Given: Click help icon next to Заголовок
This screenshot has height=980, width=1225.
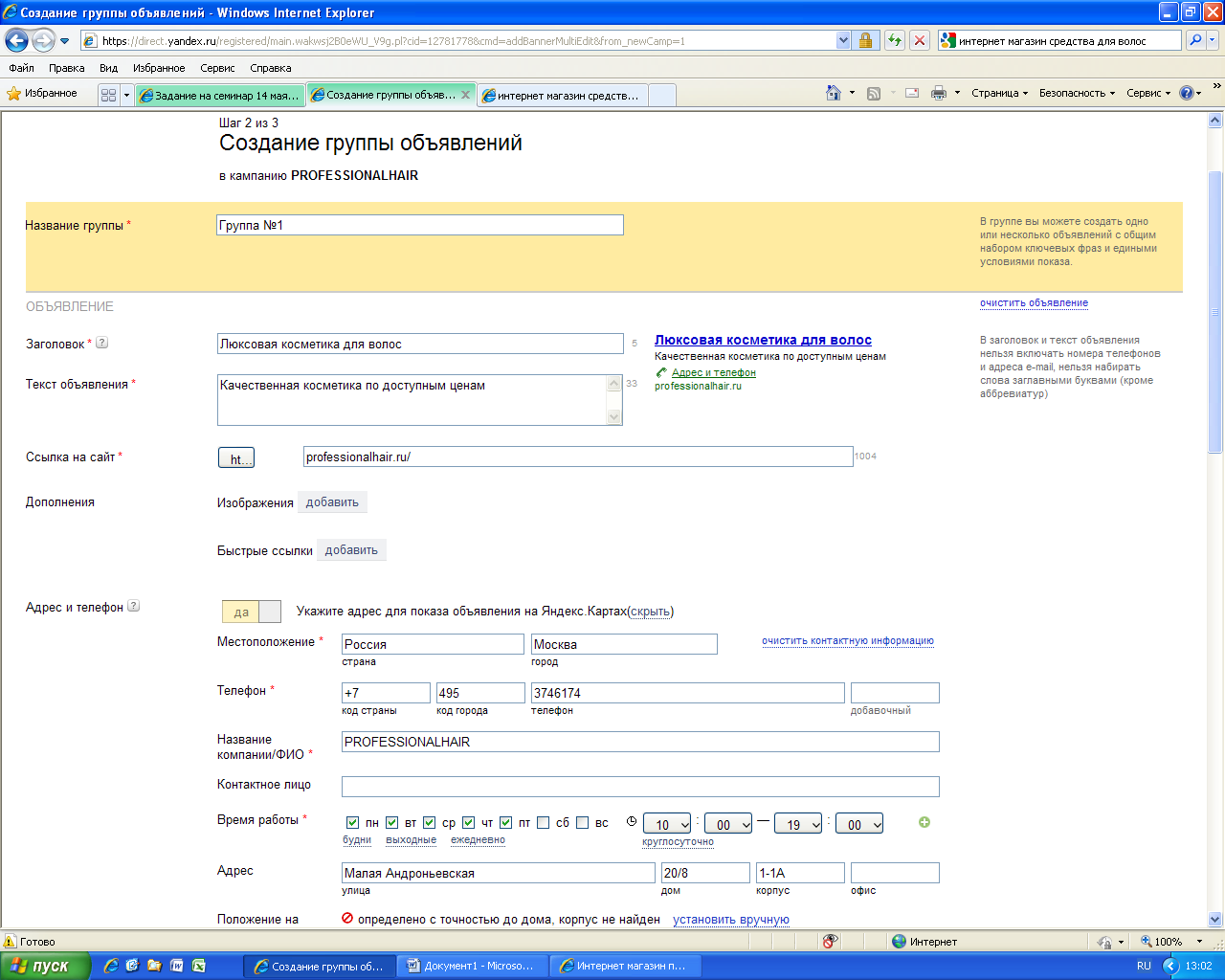Looking at the screenshot, I should 102,343.
